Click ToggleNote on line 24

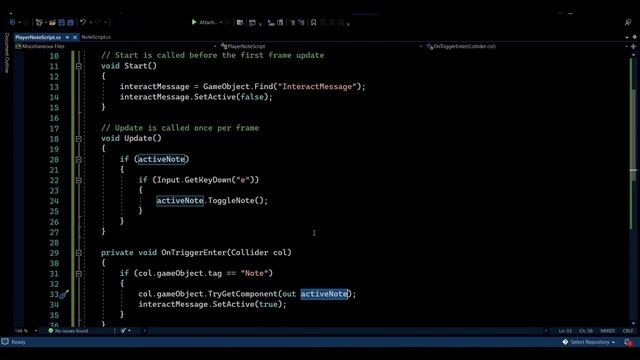[x=231, y=200]
